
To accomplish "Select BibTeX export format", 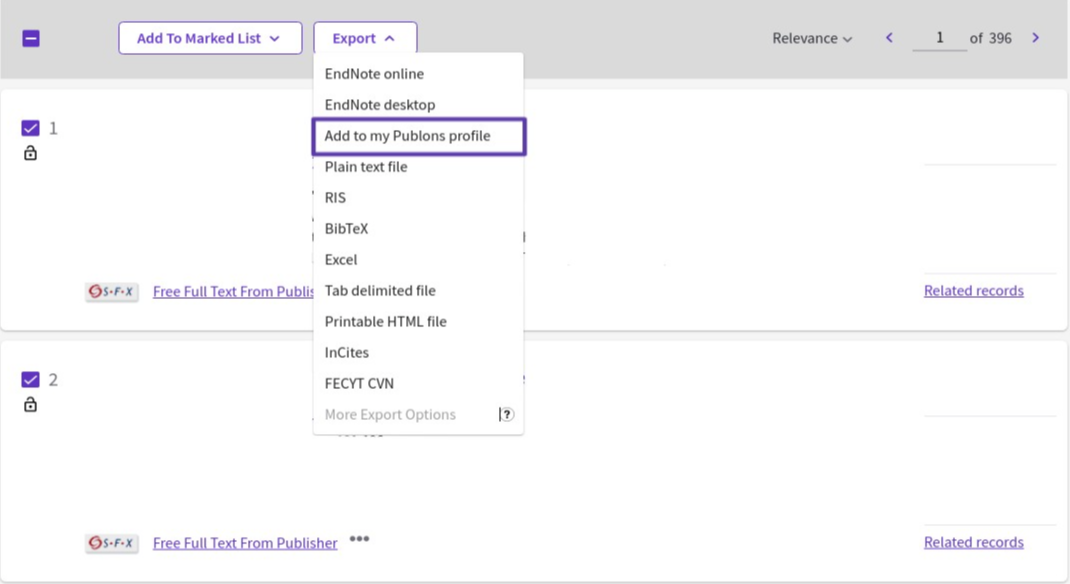I will point(418,229).
